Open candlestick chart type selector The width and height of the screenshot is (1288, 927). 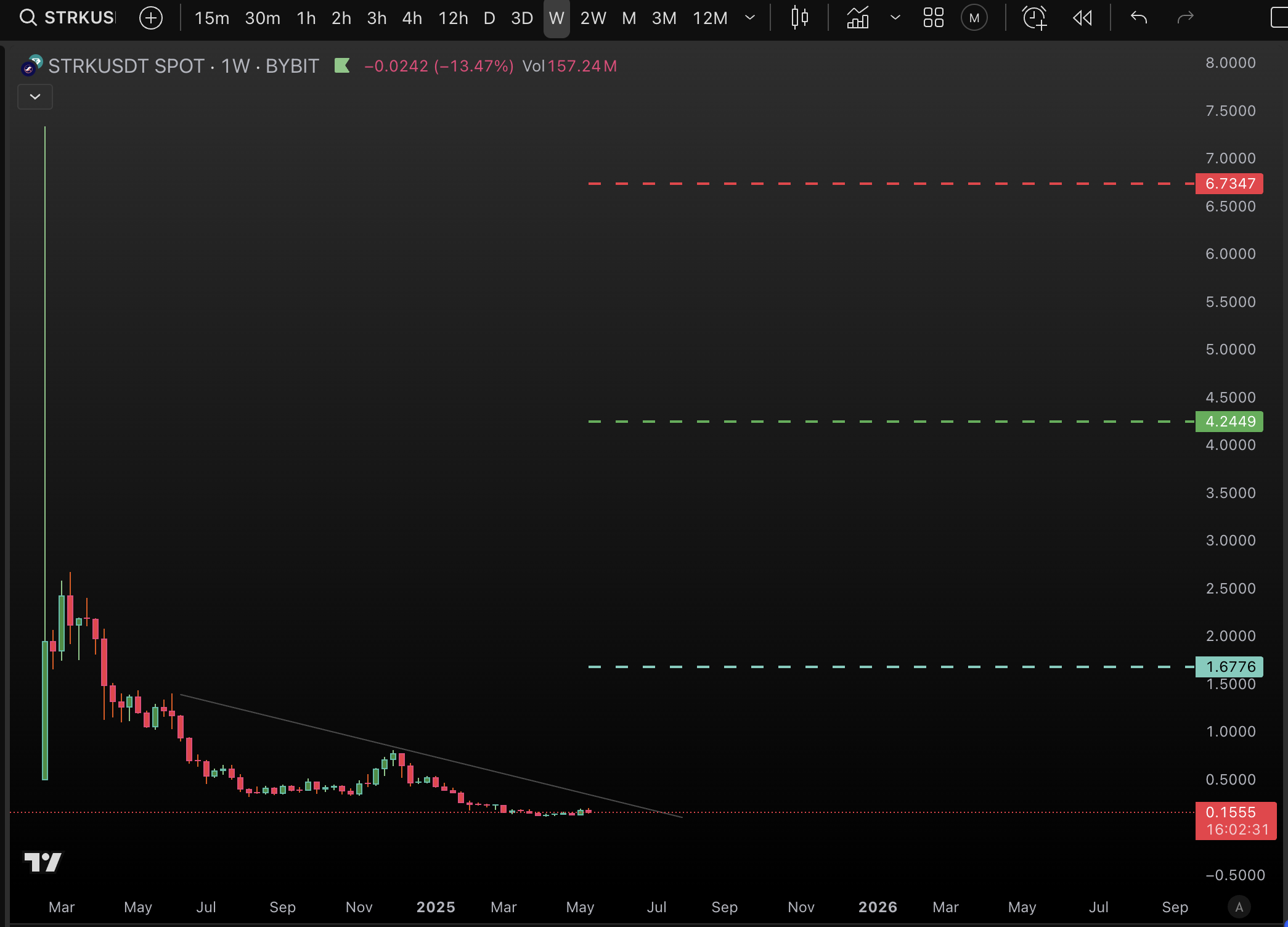point(800,18)
